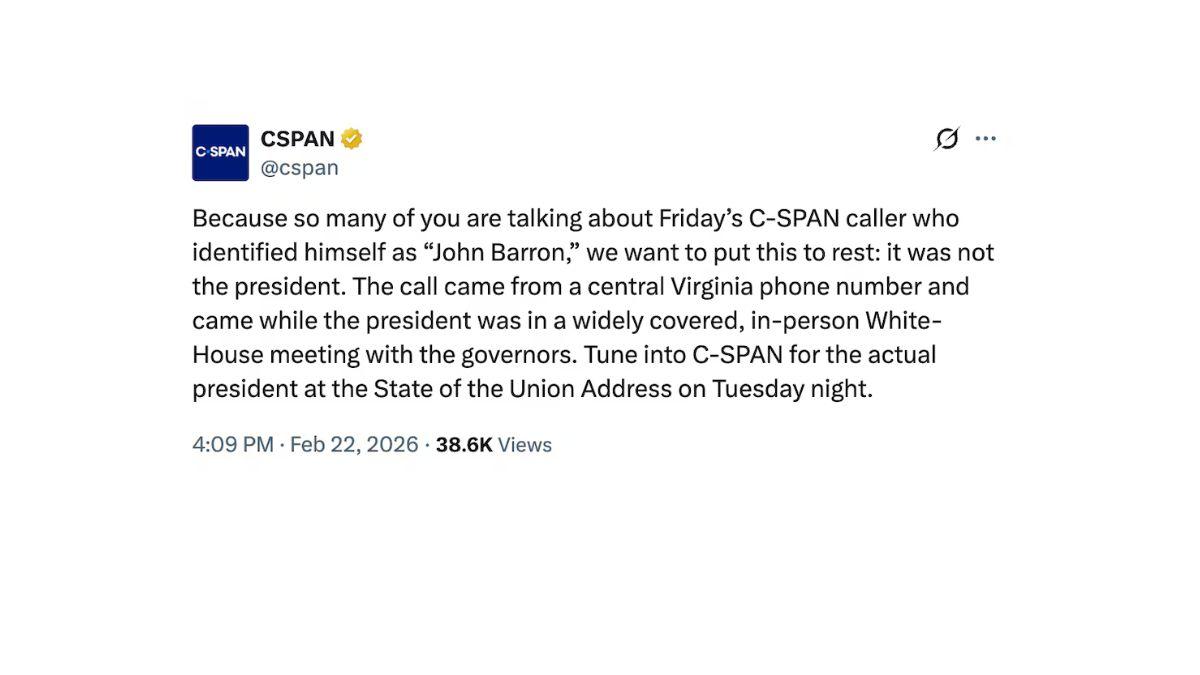The height and width of the screenshot is (675, 1200).
Task: Click the CSPAN display name
Action: click(299, 138)
